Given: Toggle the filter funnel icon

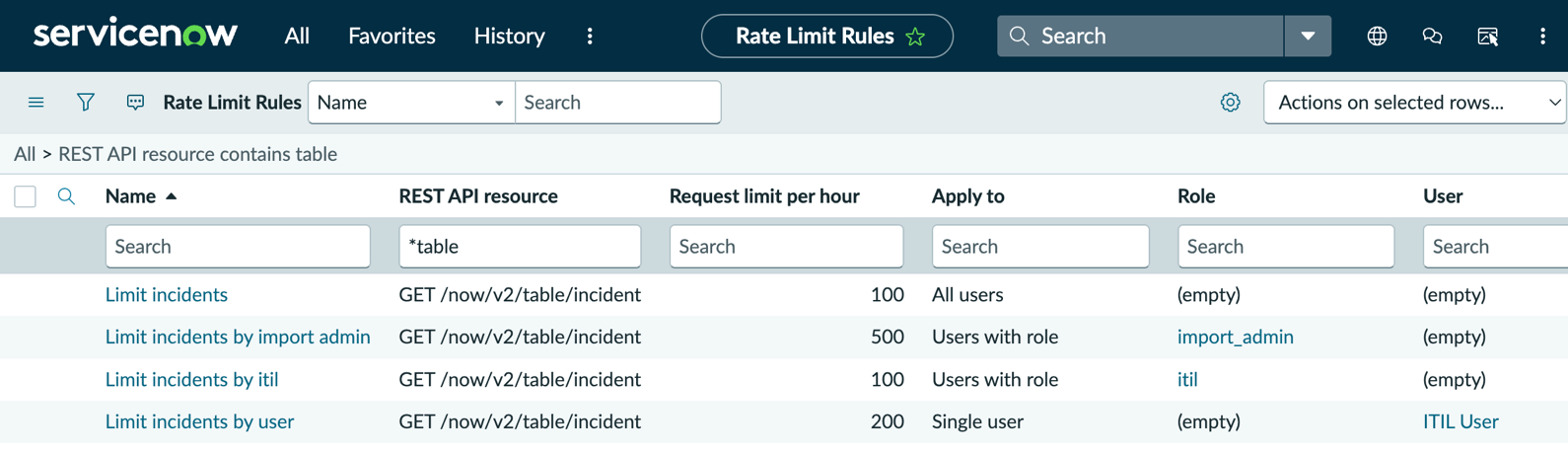Looking at the screenshot, I should coord(86,103).
